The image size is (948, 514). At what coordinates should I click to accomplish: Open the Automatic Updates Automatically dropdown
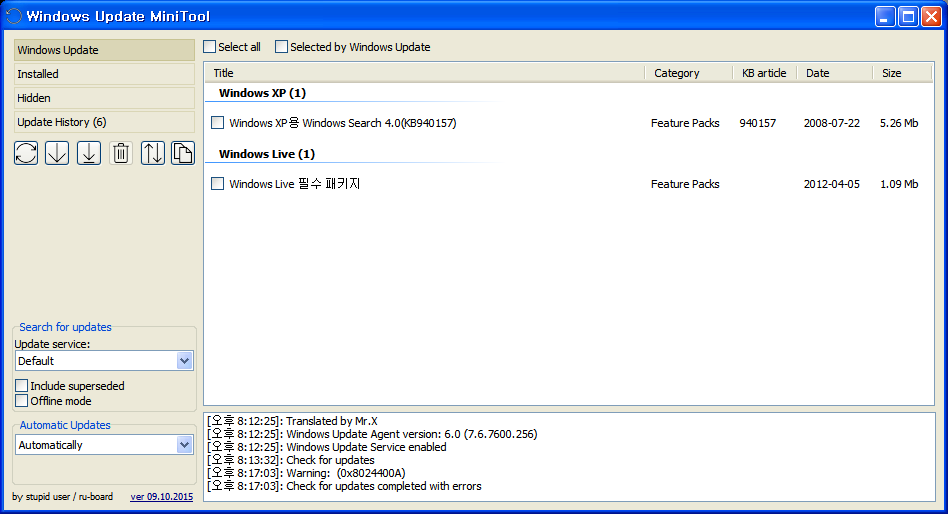[x=104, y=445]
